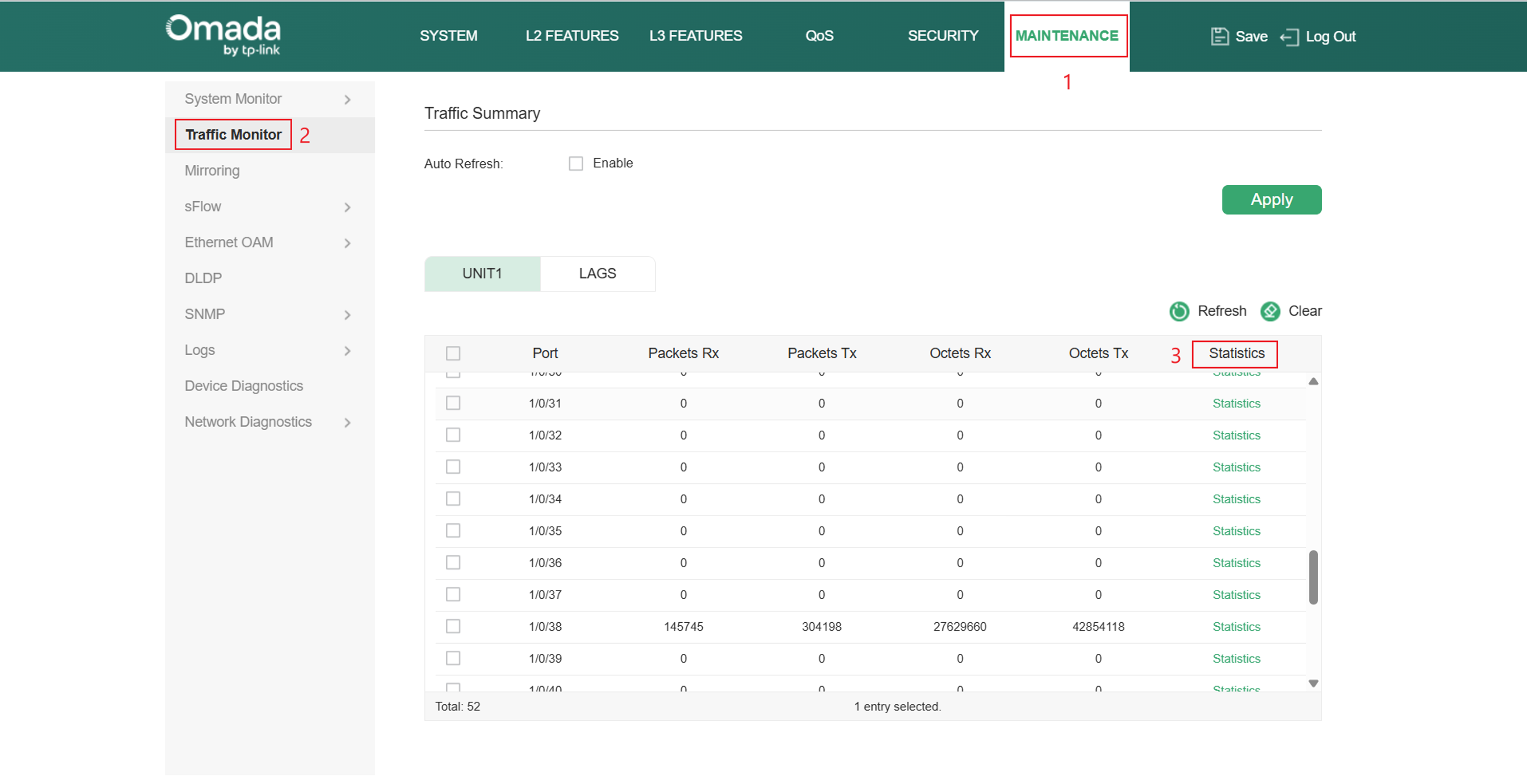Viewport: 1527px width, 784px height.
Task: Select the checkbox for port 1/0/38
Action: point(453,626)
